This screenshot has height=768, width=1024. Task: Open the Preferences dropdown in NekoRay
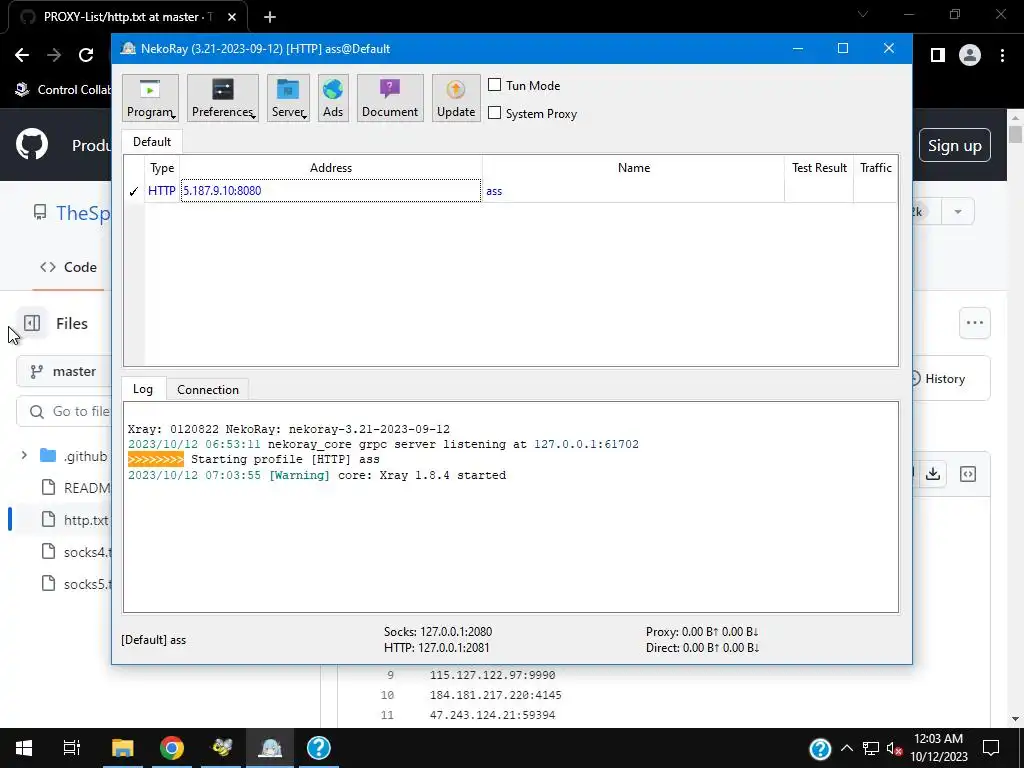[x=223, y=97]
